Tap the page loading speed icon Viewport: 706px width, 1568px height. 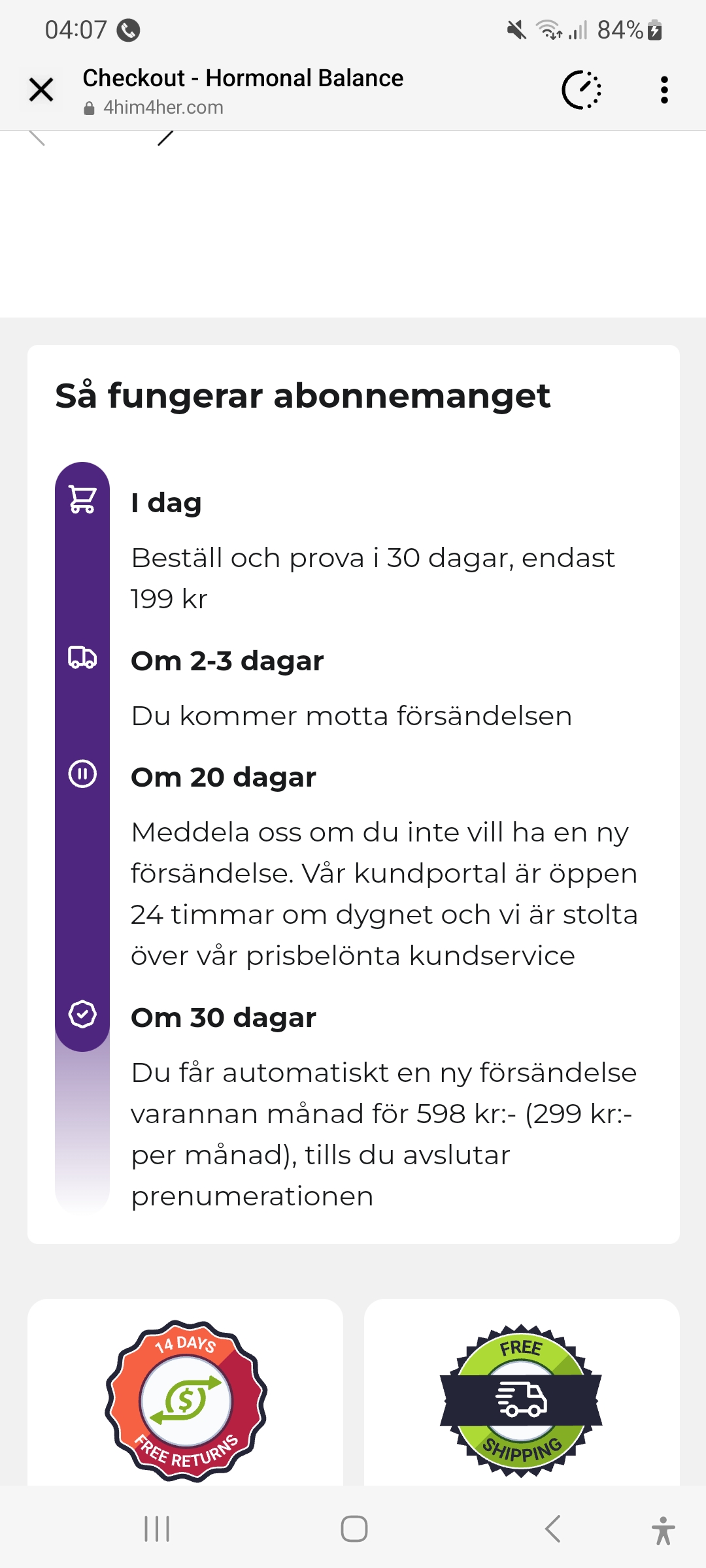(x=581, y=90)
